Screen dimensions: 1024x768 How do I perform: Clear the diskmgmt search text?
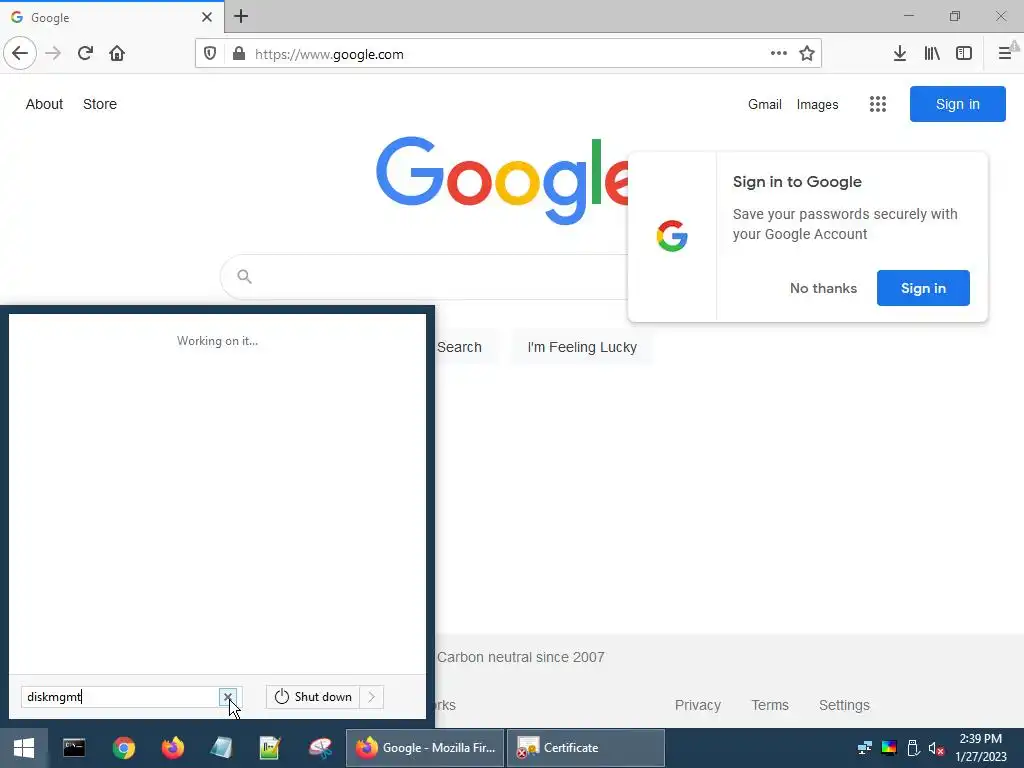[x=227, y=697]
